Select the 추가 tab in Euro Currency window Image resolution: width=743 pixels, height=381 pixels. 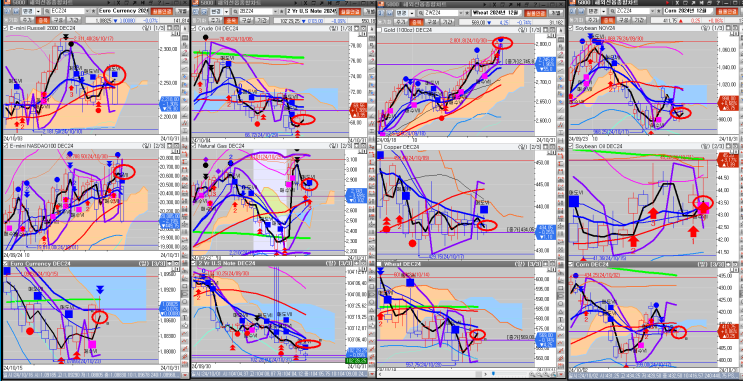[27, 20]
